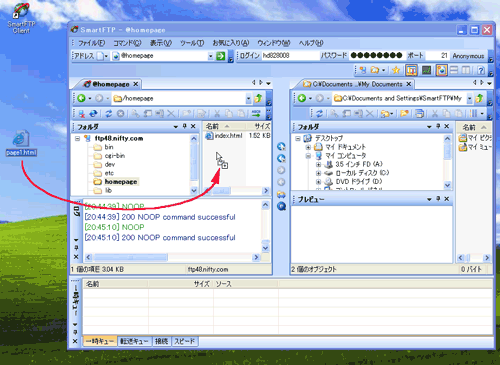Click the reconnect globe icon in remote toolbar
Screen dimensions: 500x365
coord(93,114)
